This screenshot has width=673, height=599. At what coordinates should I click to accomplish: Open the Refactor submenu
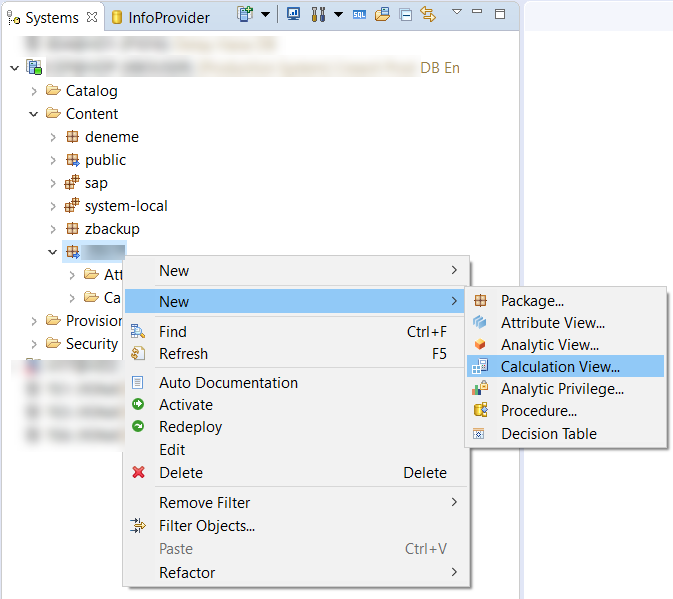(x=295, y=573)
